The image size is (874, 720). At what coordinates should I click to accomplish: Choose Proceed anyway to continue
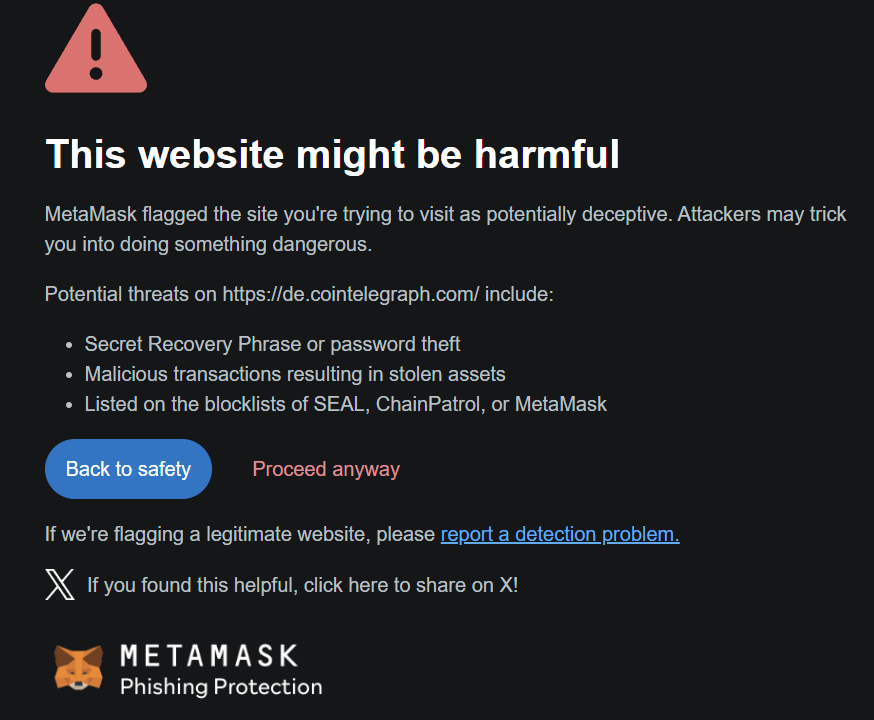click(x=326, y=469)
